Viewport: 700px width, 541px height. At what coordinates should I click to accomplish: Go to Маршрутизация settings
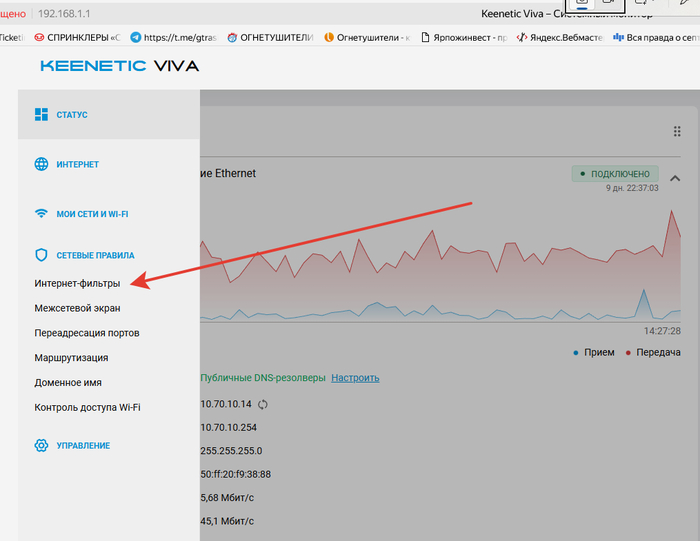(71, 358)
